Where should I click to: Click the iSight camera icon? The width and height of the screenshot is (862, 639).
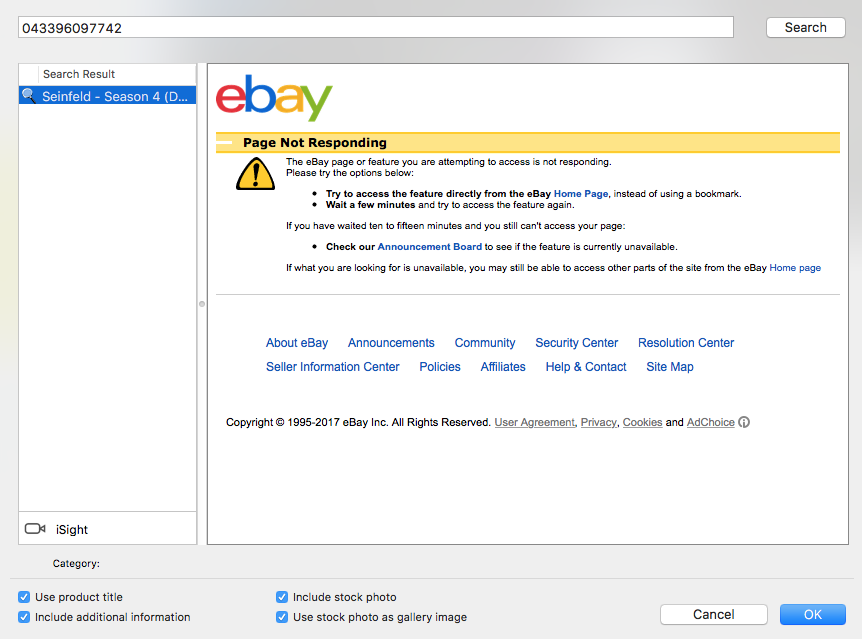point(35,529)
